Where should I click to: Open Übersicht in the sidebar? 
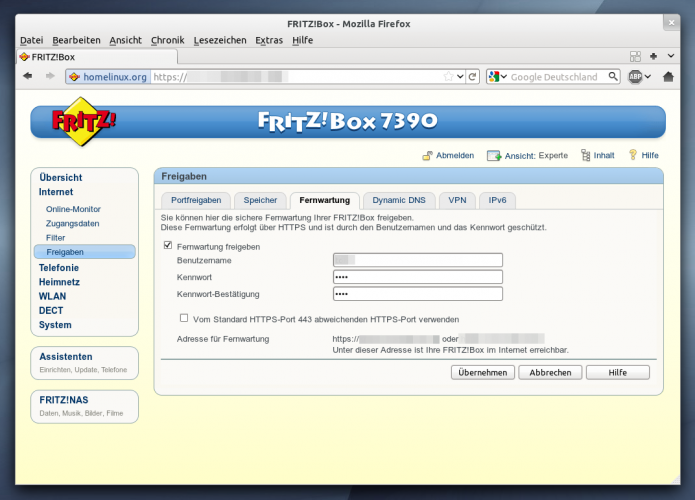(x=61, y=178)
